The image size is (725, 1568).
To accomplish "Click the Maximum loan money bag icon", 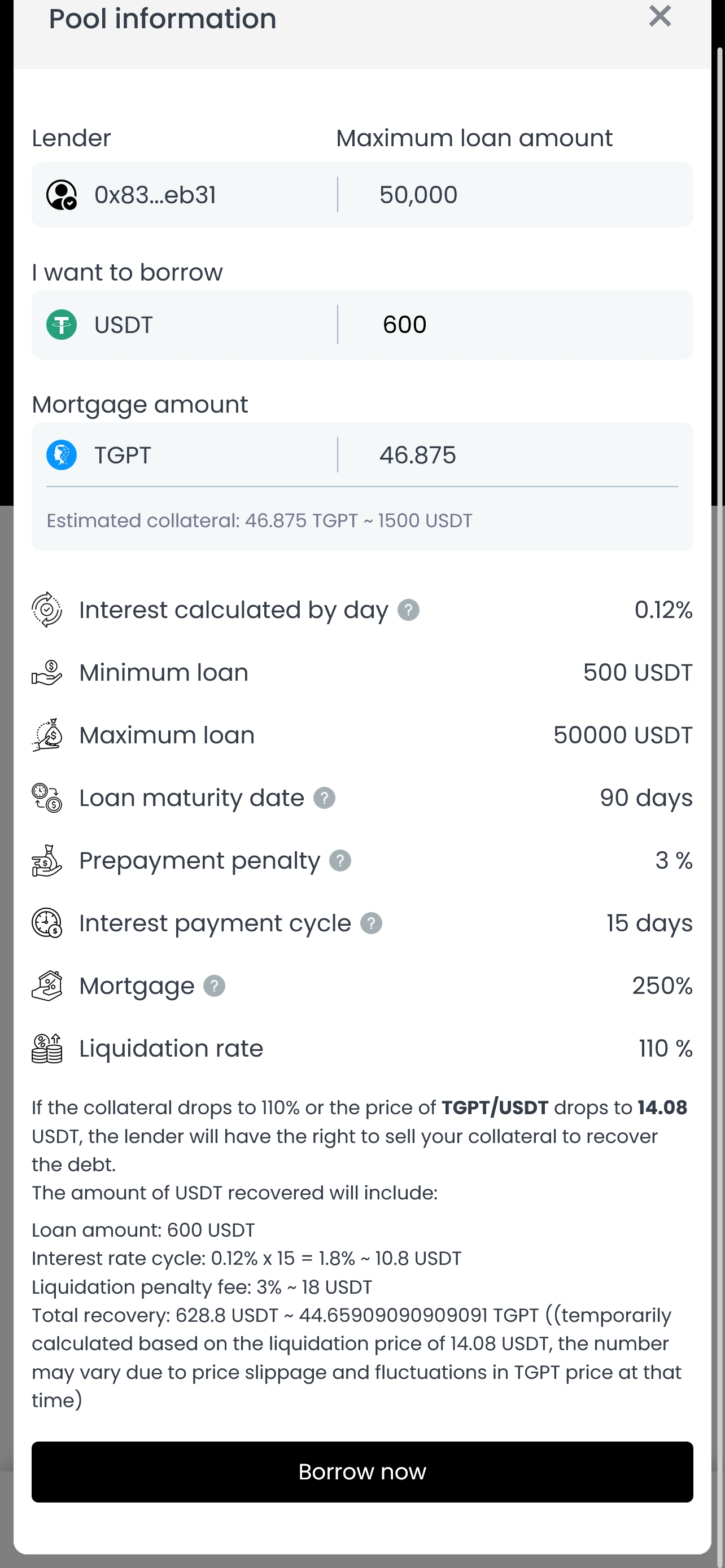I will pos(47,735).
